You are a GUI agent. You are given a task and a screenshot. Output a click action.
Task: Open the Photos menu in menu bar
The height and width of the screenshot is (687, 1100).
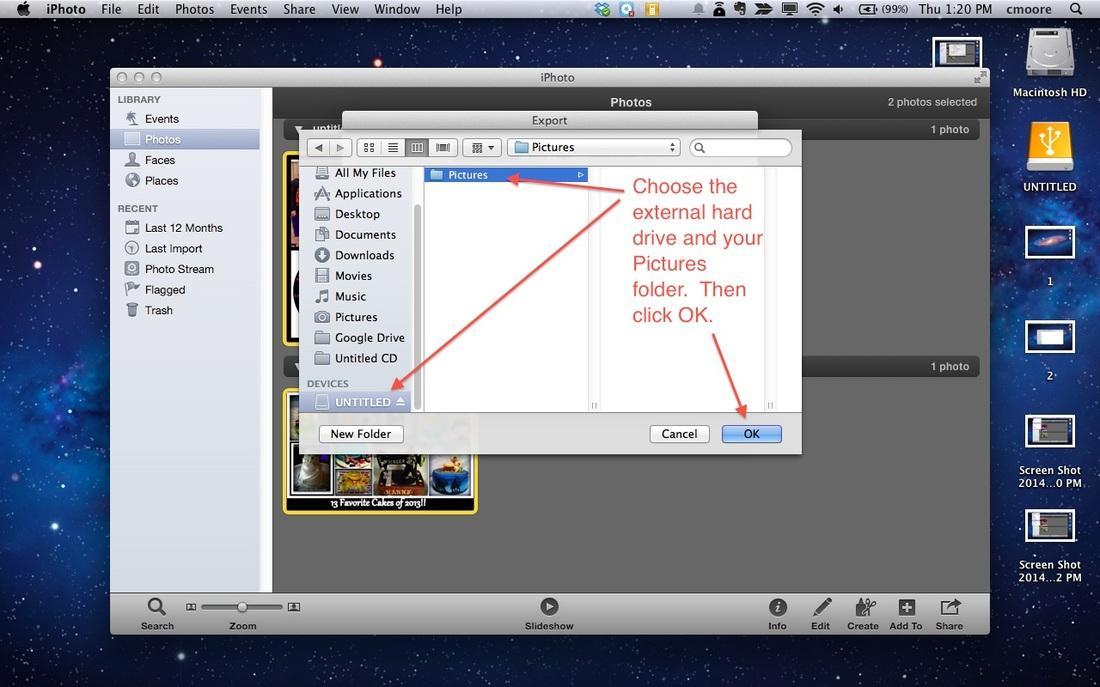click(194, 9)
